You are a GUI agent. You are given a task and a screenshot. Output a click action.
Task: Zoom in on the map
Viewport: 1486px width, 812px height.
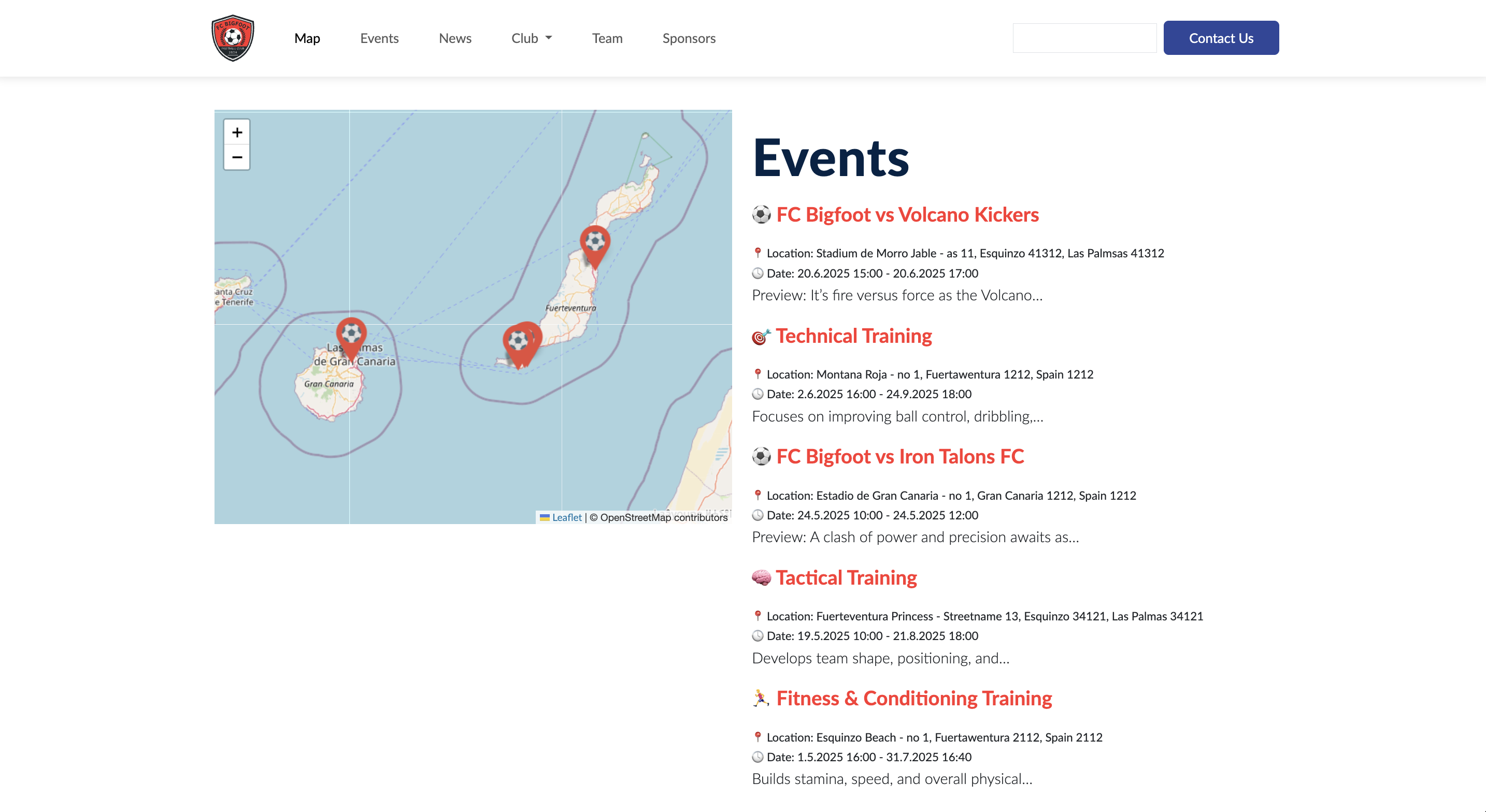point(236,133)
